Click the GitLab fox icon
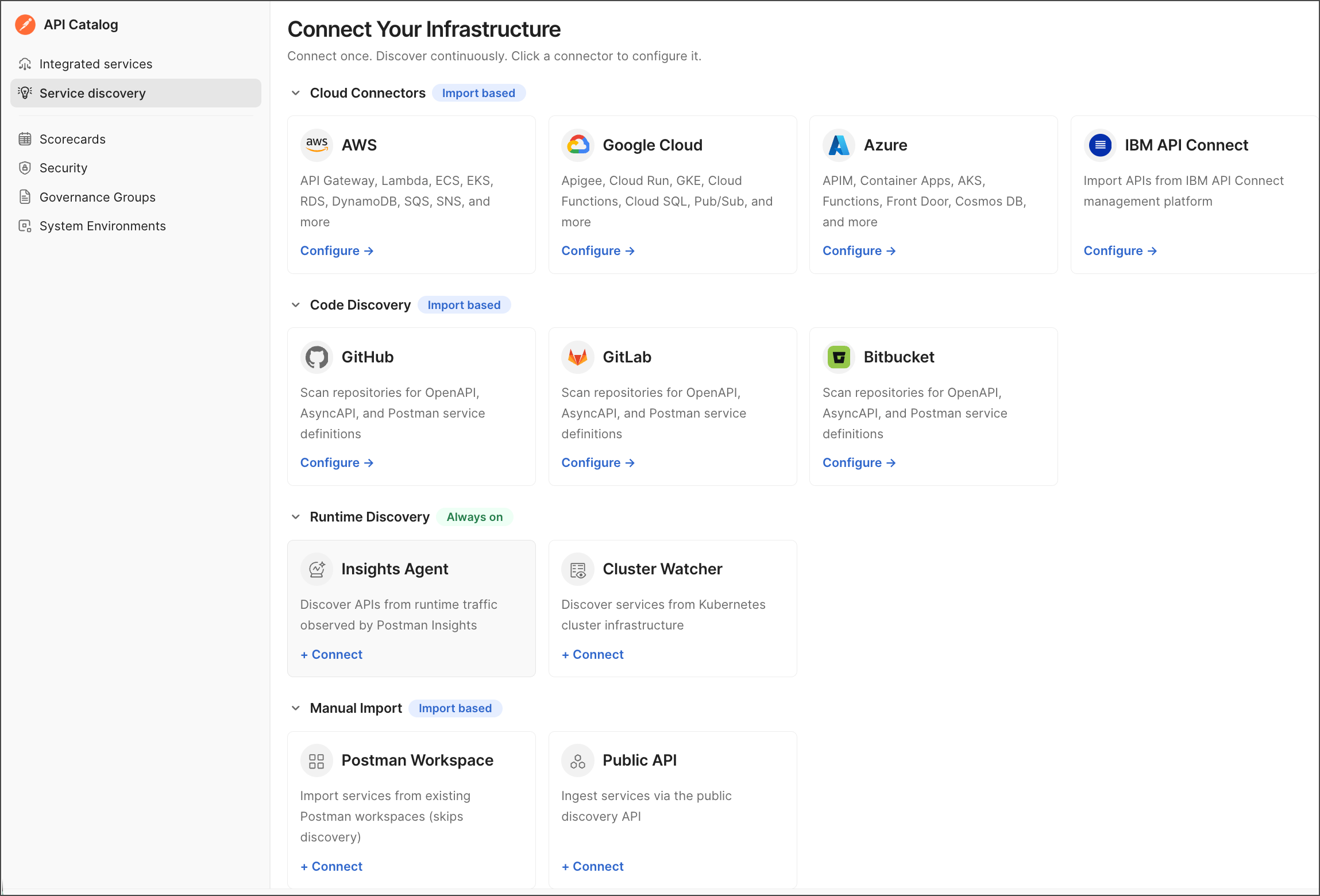 (x=578, y=357)
